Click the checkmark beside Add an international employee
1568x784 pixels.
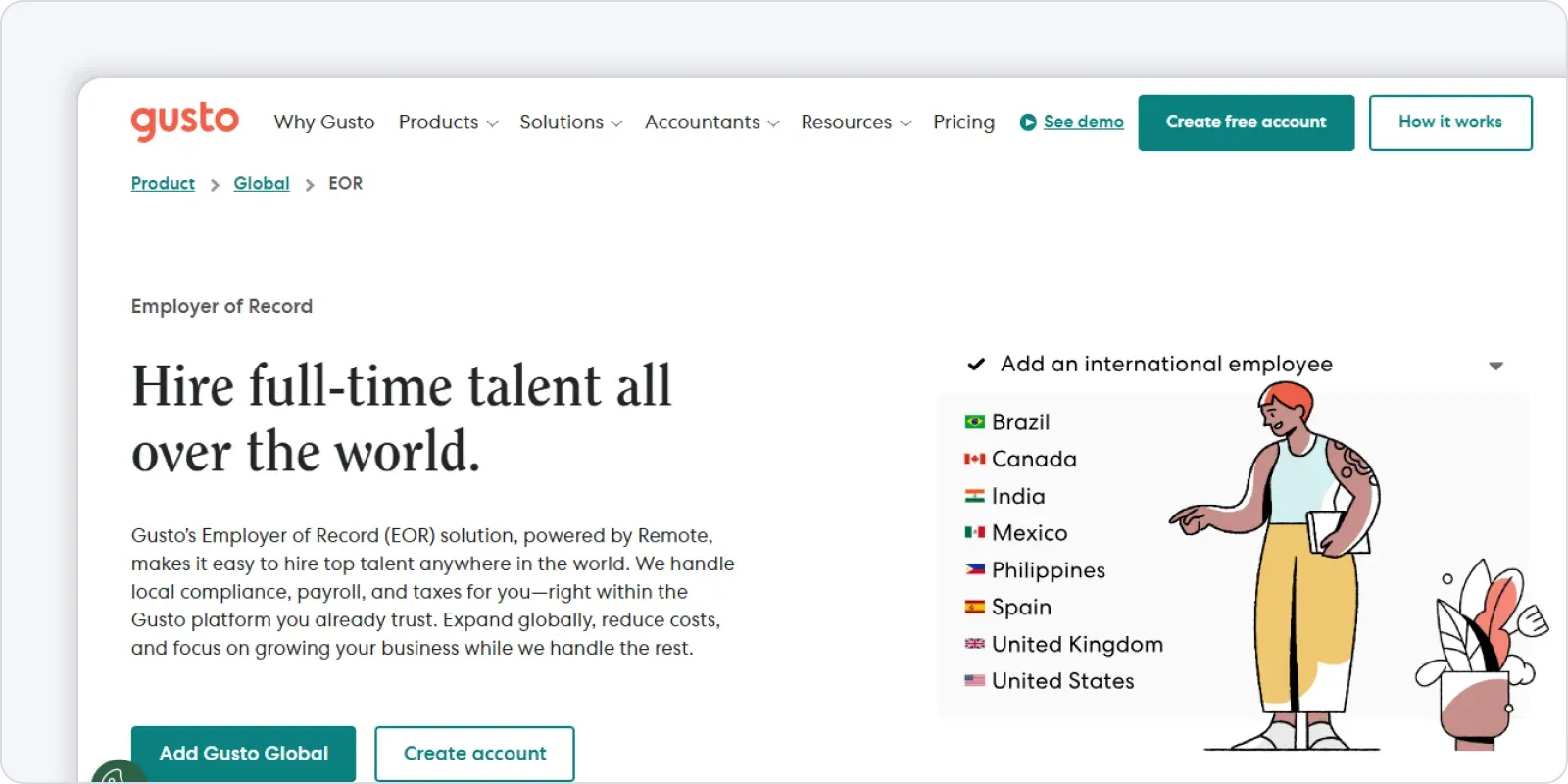pyautogui.click(x=976, y=365)
